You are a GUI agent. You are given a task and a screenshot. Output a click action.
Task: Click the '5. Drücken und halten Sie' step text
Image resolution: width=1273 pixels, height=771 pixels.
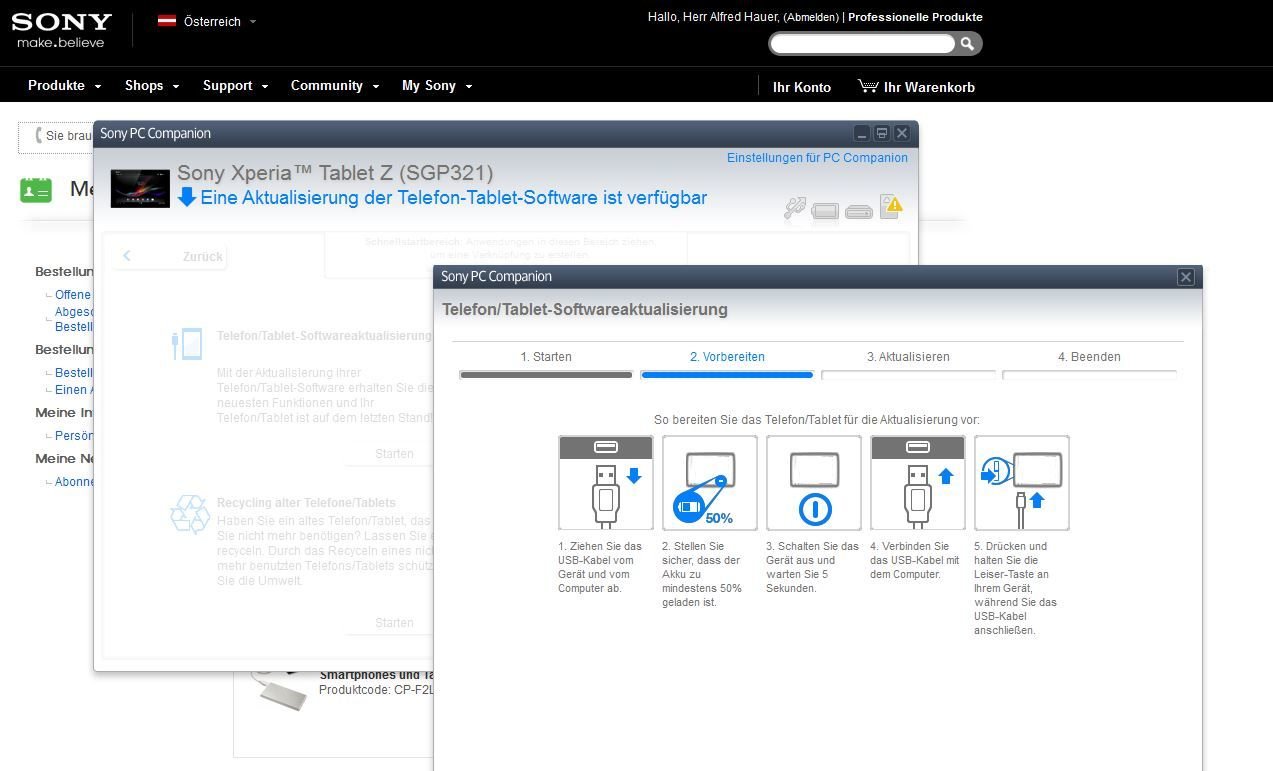pos(1015,588)
